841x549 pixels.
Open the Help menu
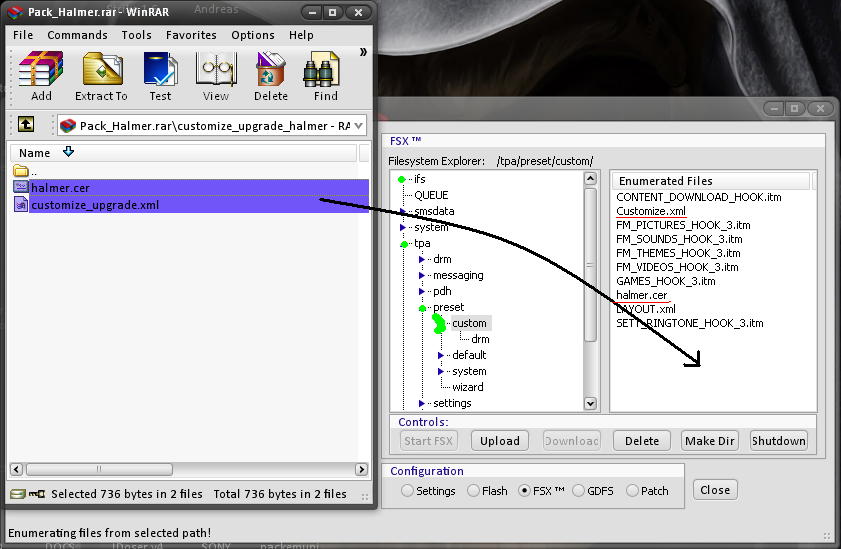point(301,35)
